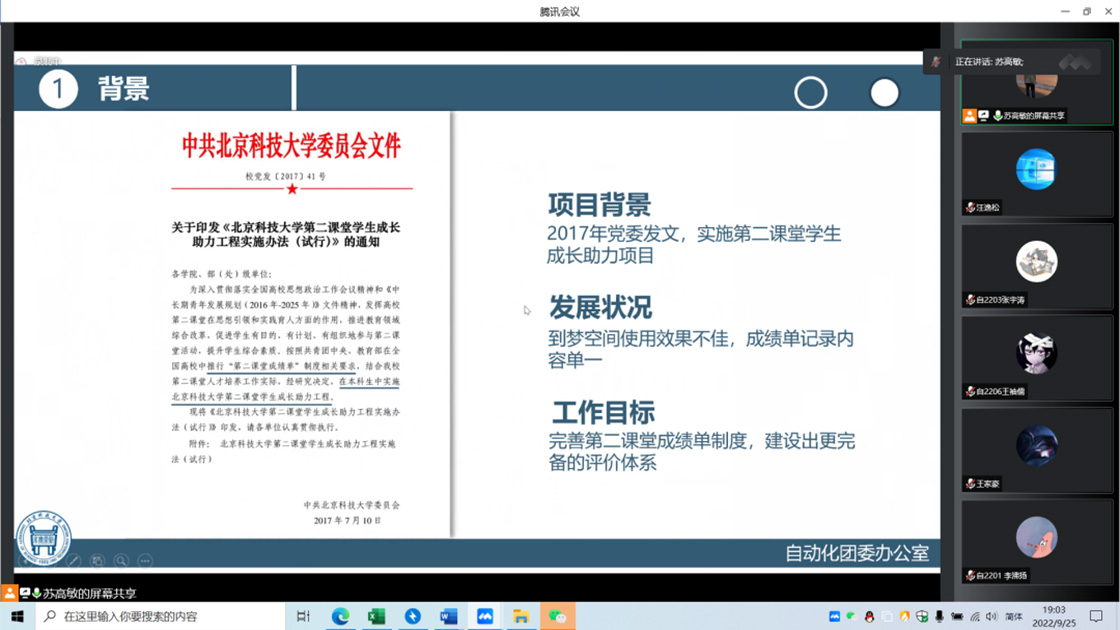This screenshot has height=630, width=1120.
Task: Open the slide thumbnails view icon
Action: click(x=97, y=561)
